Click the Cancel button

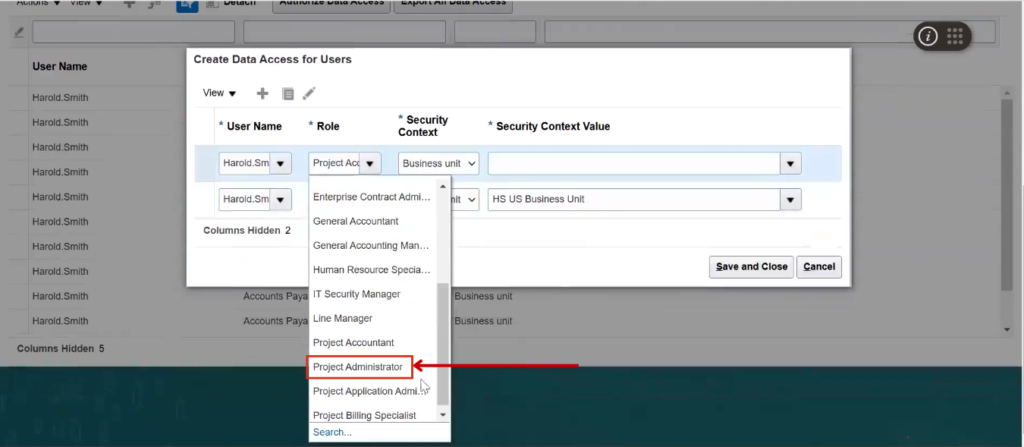coord(819,267)
